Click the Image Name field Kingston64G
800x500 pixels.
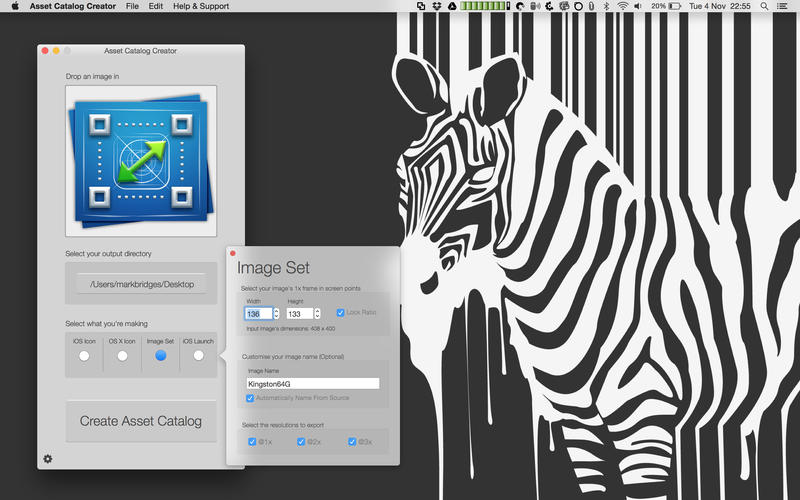click(x=313, y=383)
